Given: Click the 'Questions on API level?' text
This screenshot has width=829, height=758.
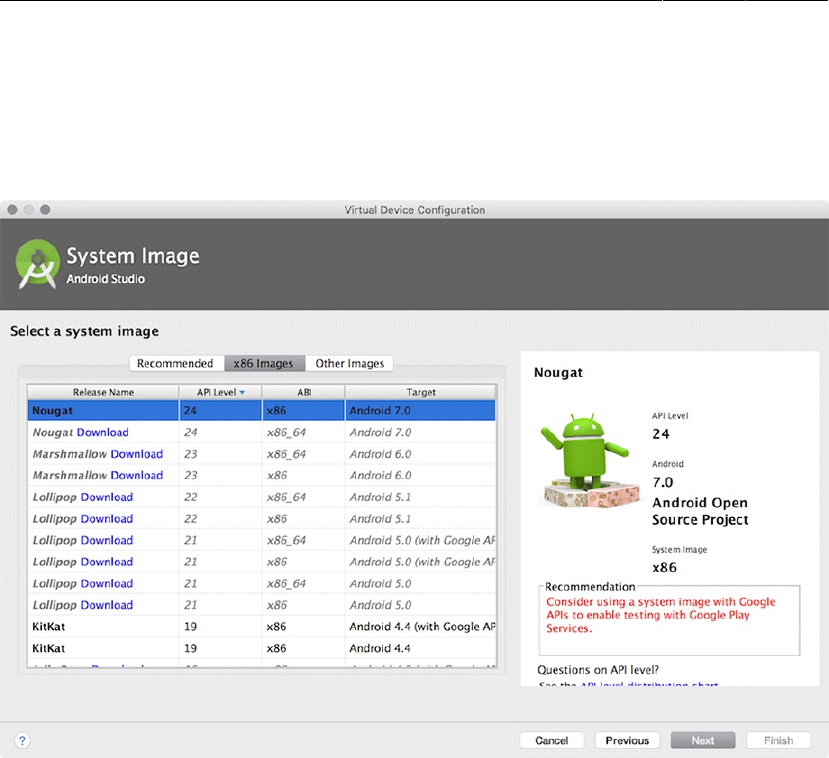Looking at the screenshot, I should point(598,670).
